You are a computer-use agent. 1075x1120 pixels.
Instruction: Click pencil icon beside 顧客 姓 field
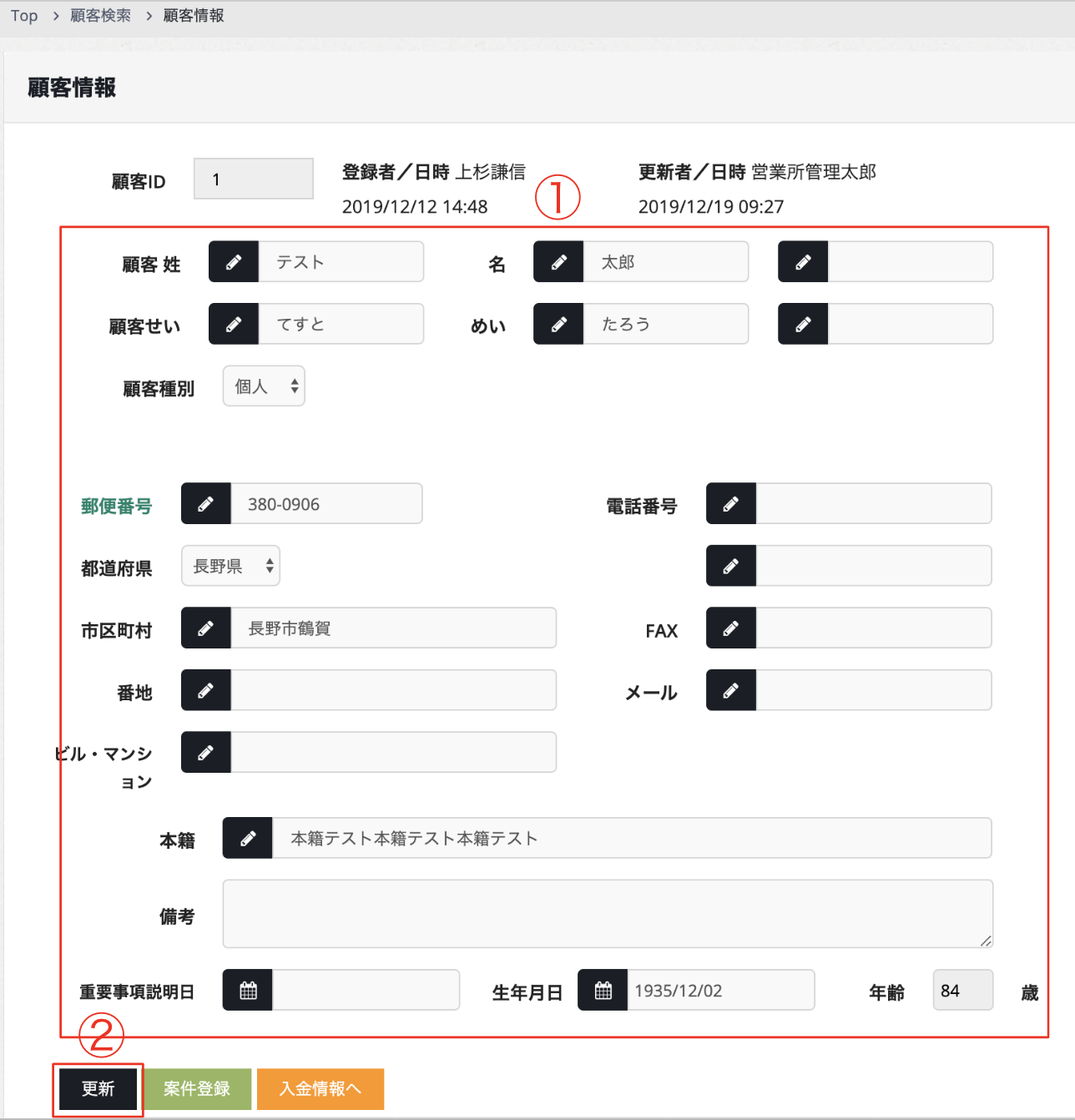pos(234,262)
